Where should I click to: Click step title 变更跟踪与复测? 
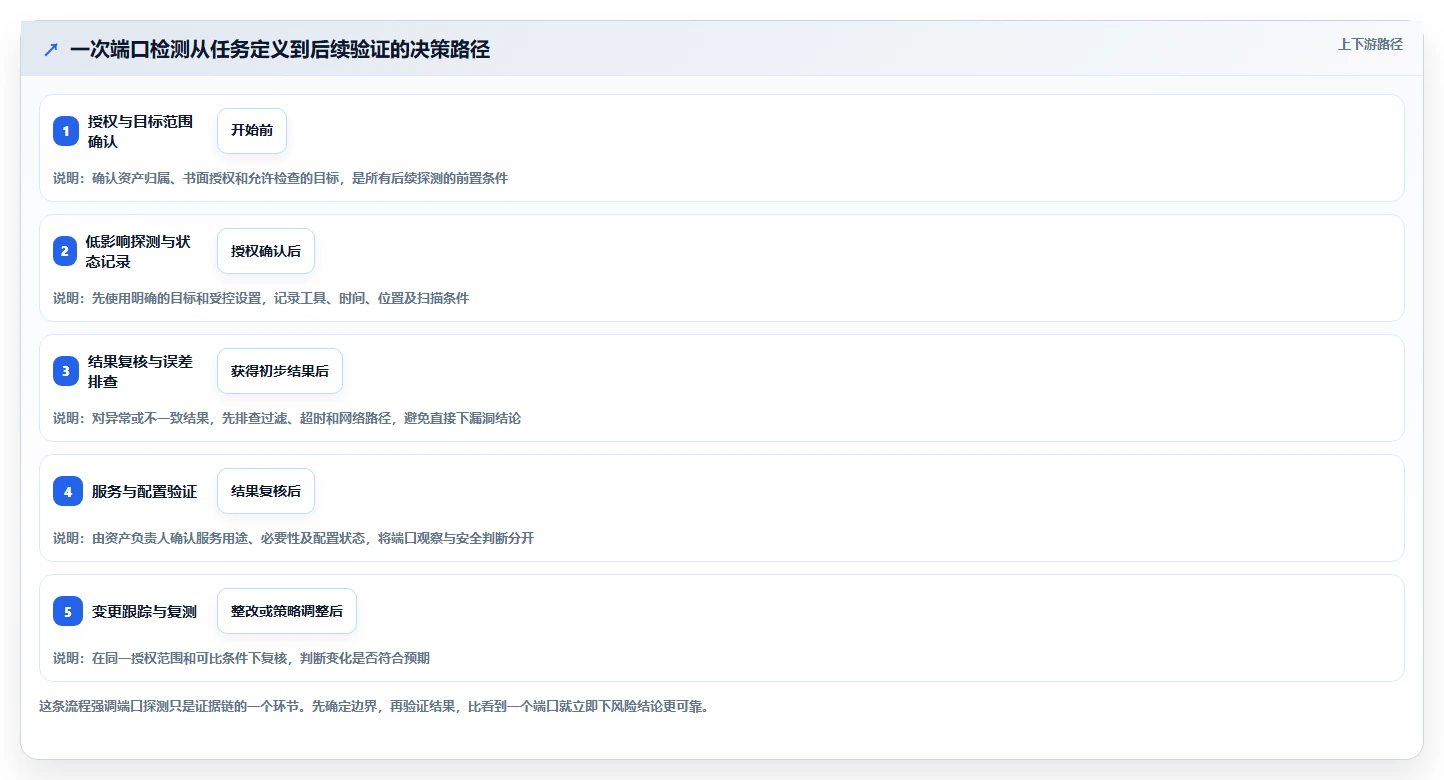(x=144, y=611)
